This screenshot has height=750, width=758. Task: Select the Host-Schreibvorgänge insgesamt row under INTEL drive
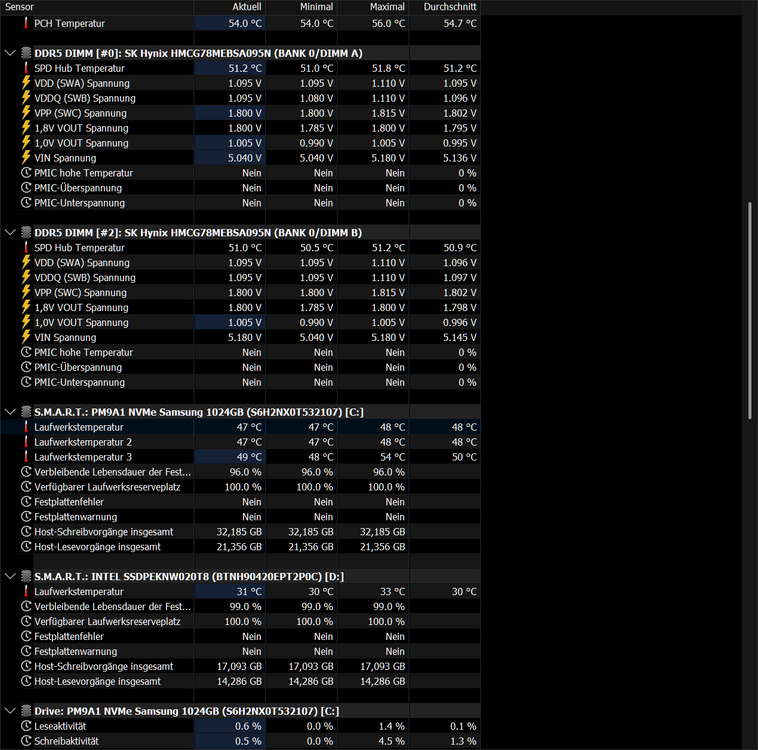click(104, 666)
